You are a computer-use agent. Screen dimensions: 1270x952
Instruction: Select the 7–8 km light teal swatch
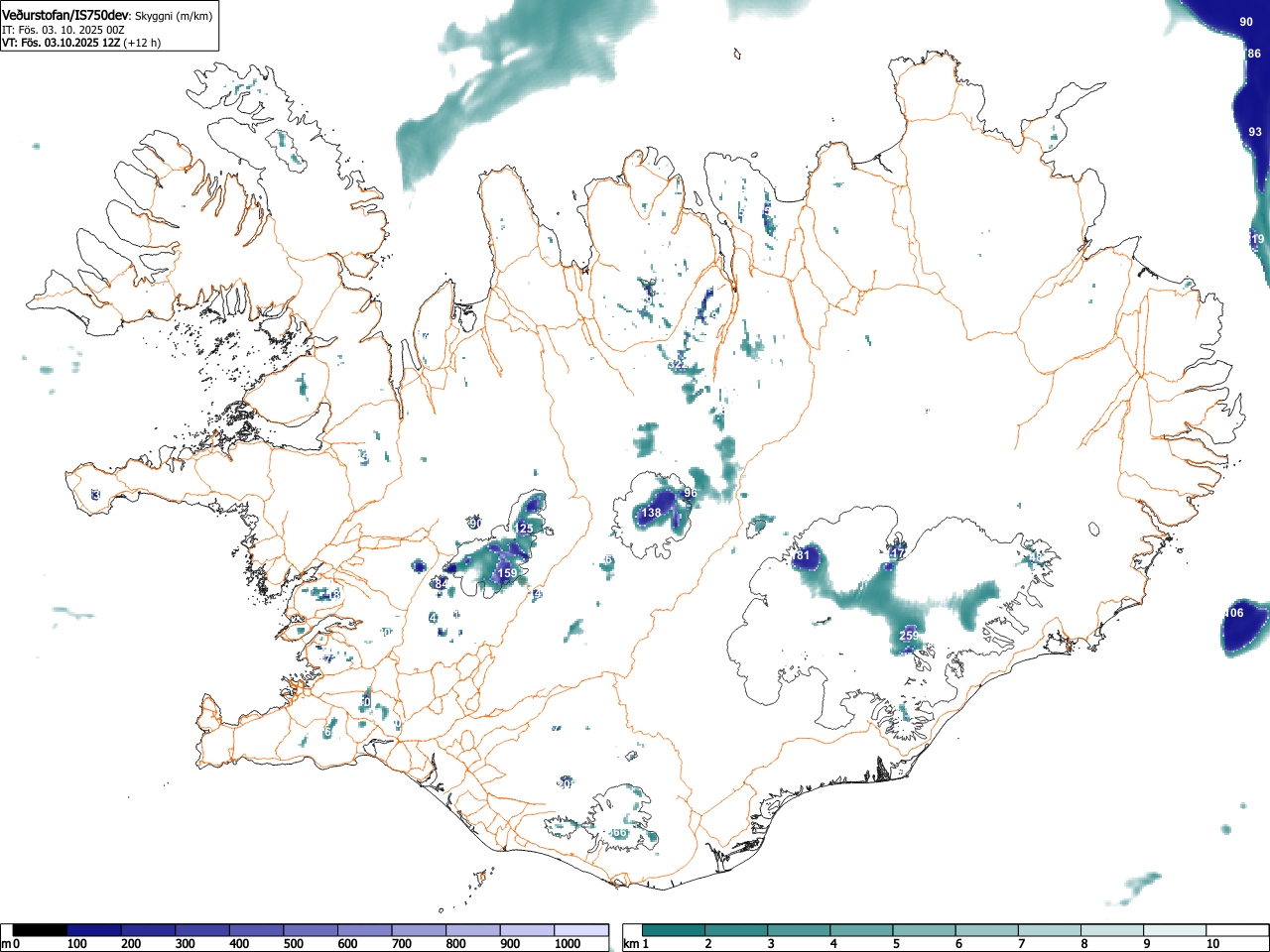(x=1052, y=930)
